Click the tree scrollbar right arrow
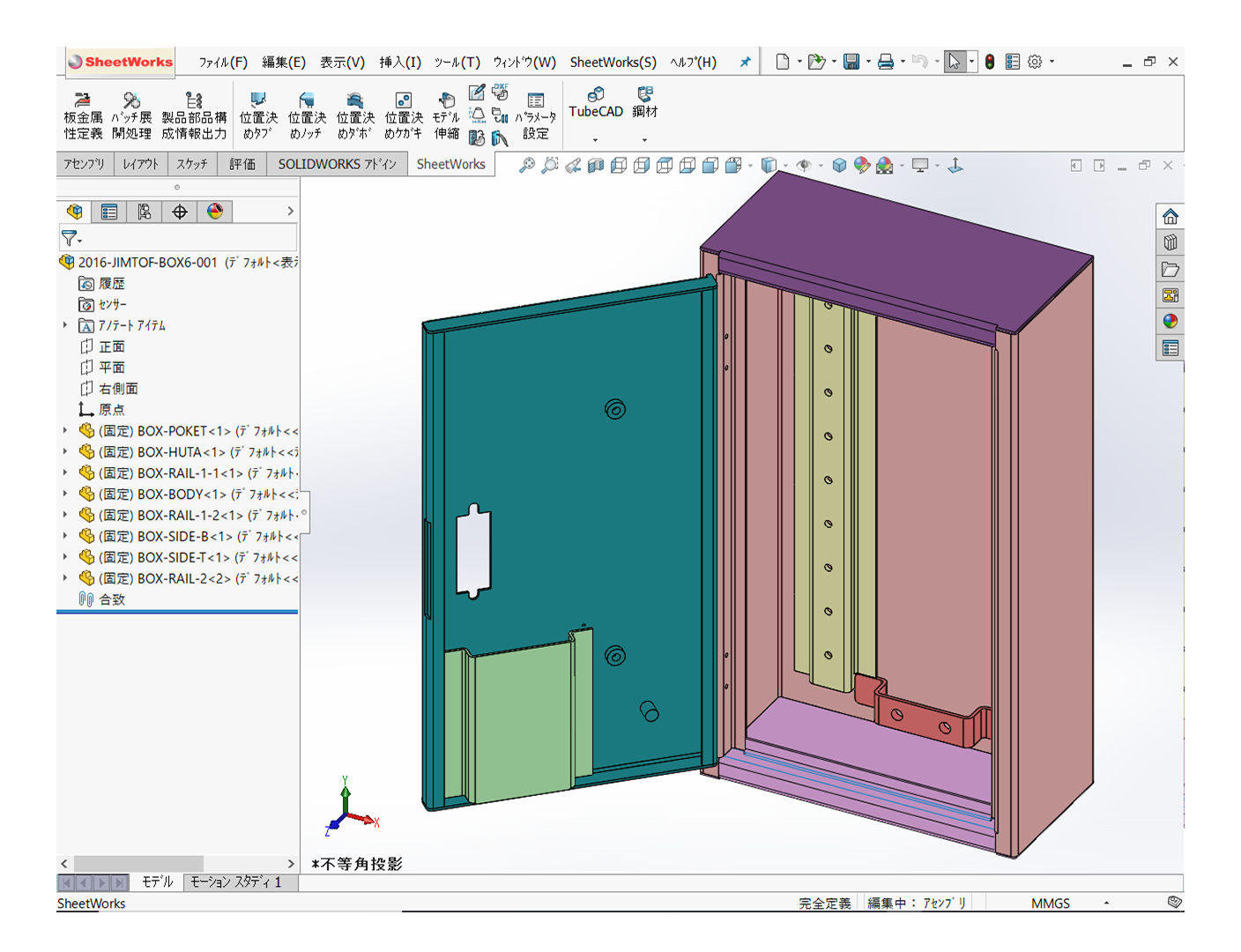 coord(290,863)
